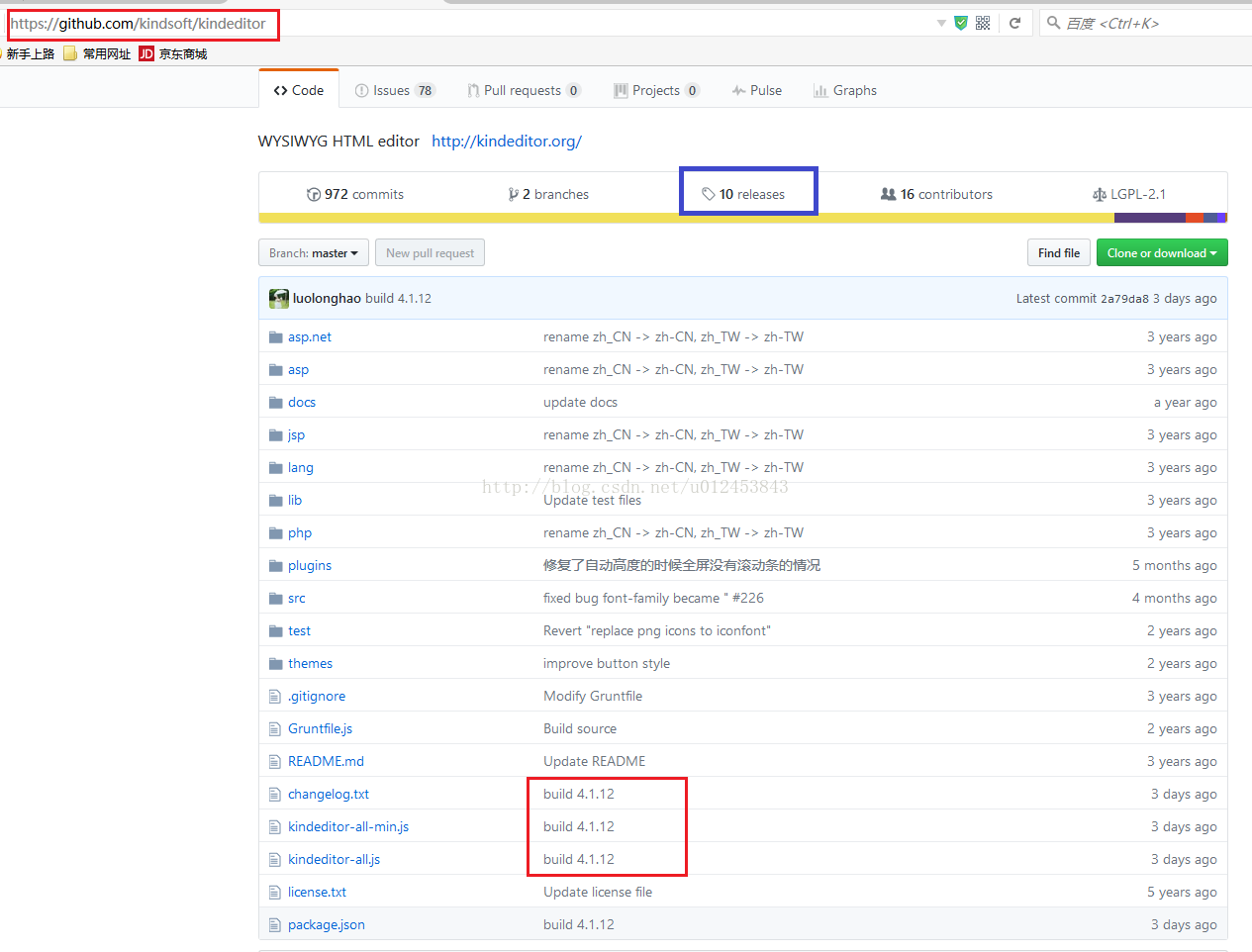Click the folder icon next to docs

pyautogui.click(x=276, y=403)
